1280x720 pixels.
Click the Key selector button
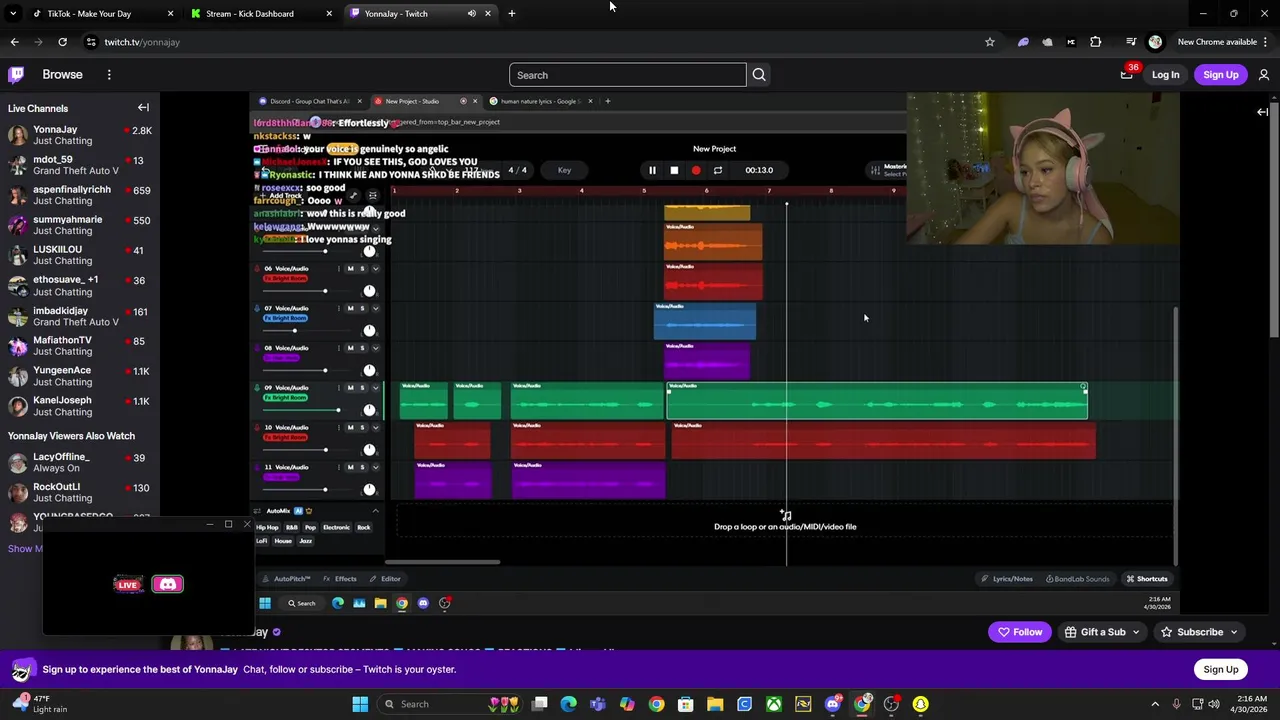tap(564, 170)
